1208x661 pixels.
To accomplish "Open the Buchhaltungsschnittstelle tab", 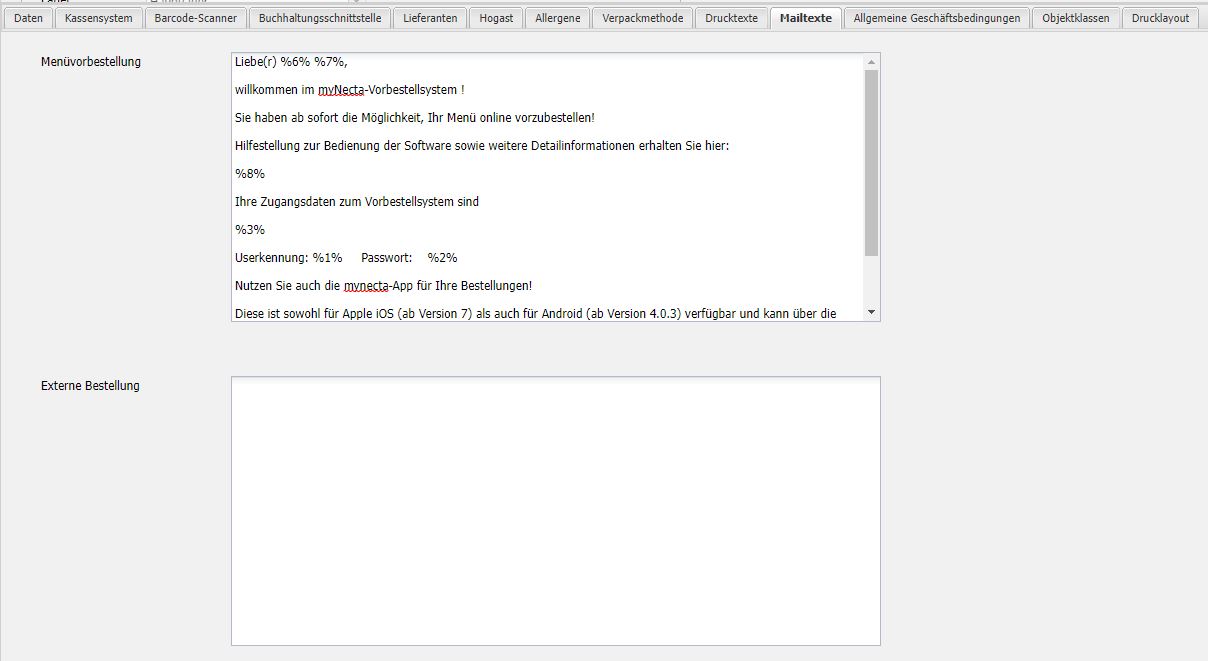I will coord(319,18).
